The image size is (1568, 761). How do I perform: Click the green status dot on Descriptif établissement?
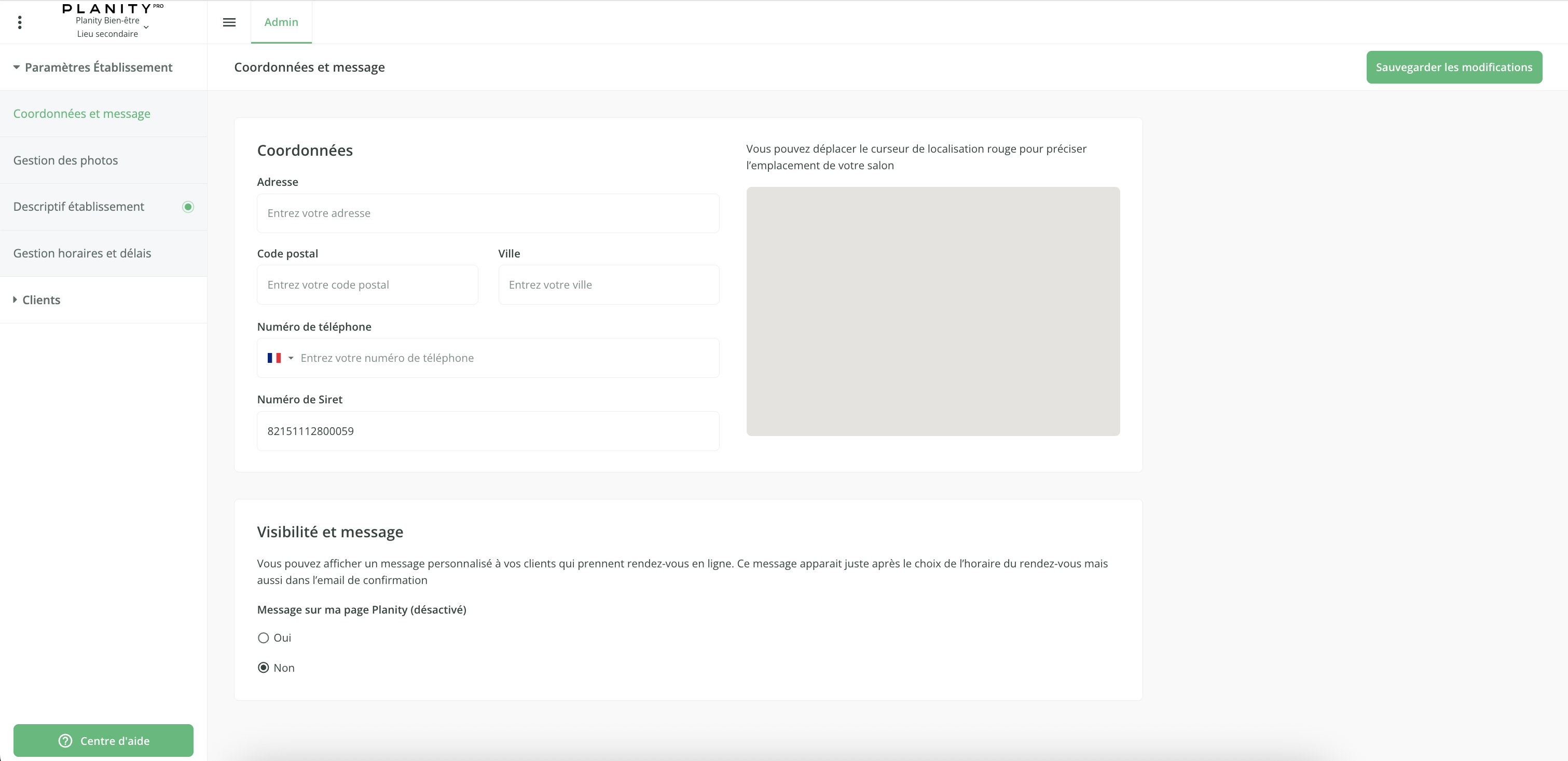point(188,207)
